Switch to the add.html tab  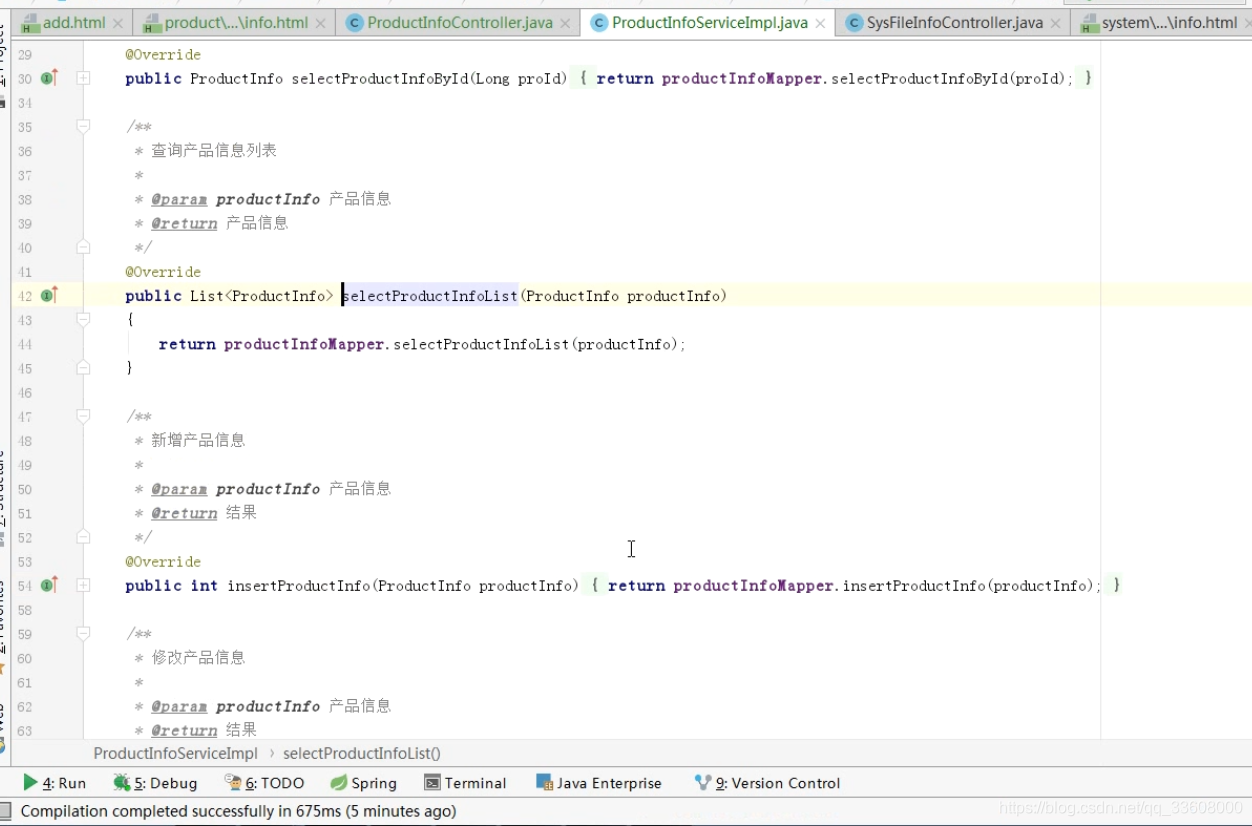pyautogui.click(x=74, y=22)
